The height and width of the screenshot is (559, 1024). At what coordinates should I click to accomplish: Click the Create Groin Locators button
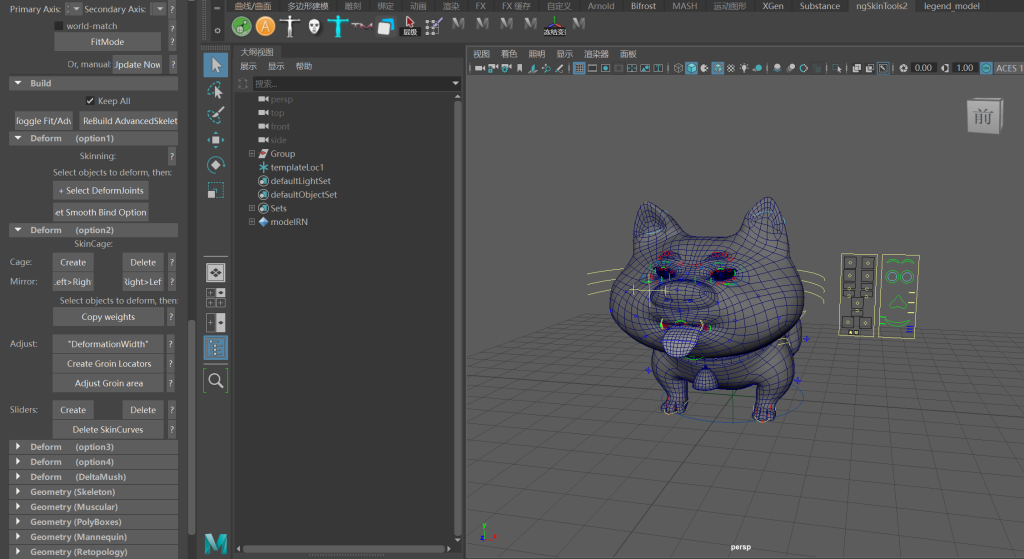tap(108, 364)
